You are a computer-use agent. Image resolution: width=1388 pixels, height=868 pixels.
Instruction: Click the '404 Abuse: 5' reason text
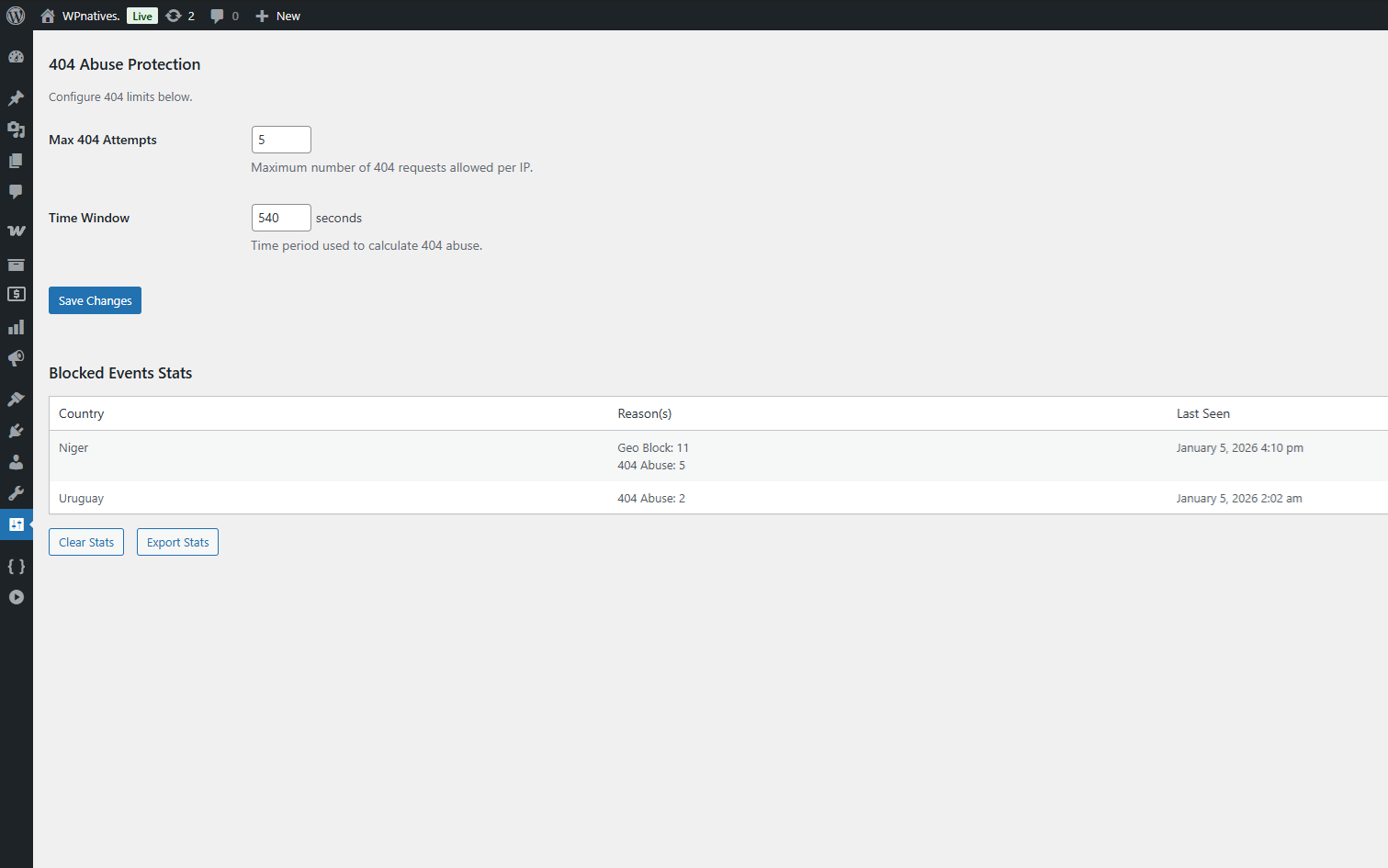(x=651, y=465)
